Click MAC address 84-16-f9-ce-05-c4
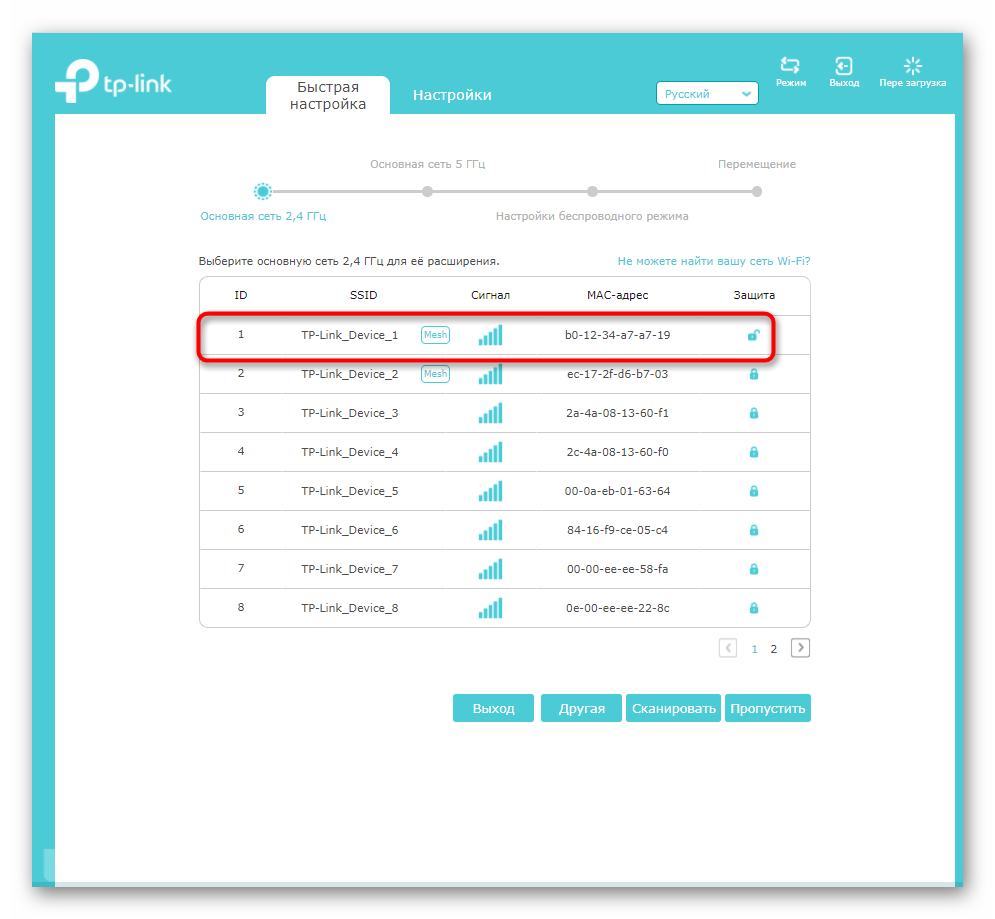The image size is (995, 919). coord(617,530)
